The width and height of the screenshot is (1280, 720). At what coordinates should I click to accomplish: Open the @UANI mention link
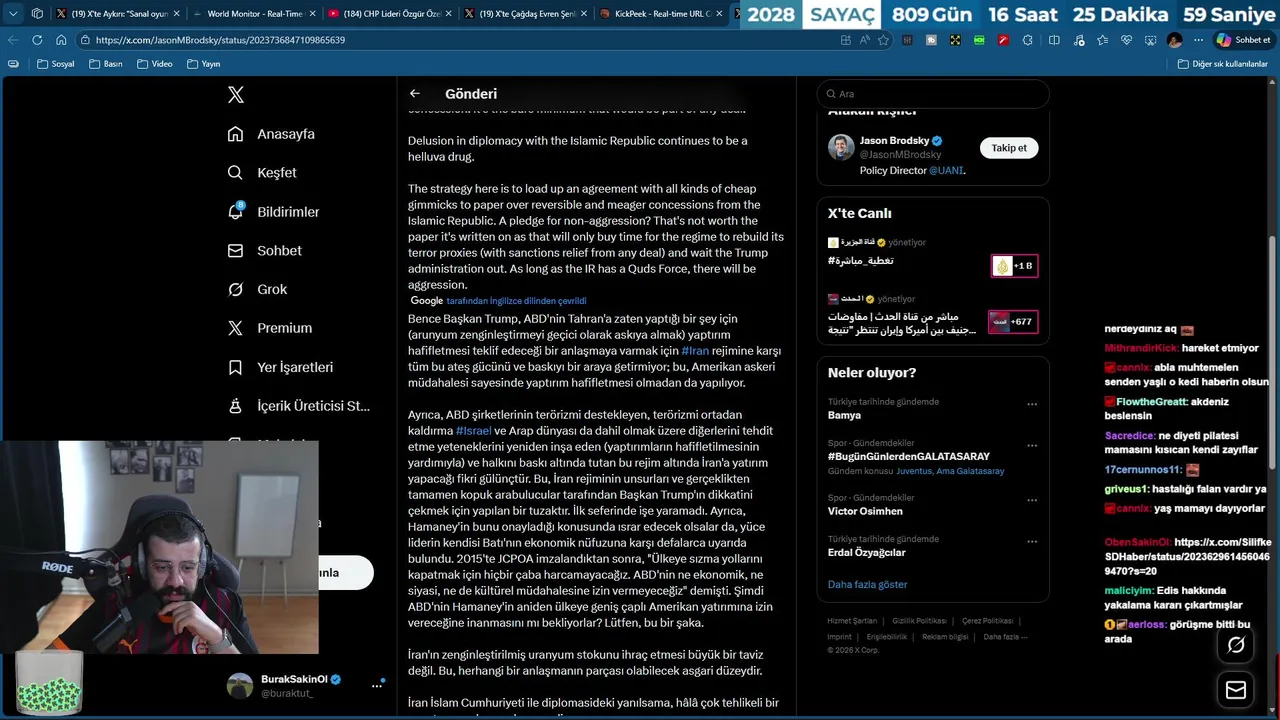coord(945,171)
